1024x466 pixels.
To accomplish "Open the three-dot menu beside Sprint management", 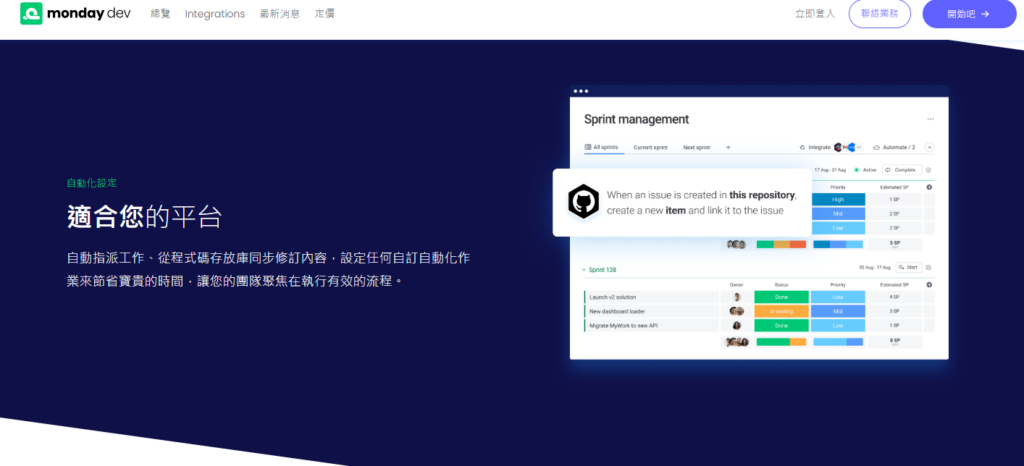I will (x=930, y=119).
